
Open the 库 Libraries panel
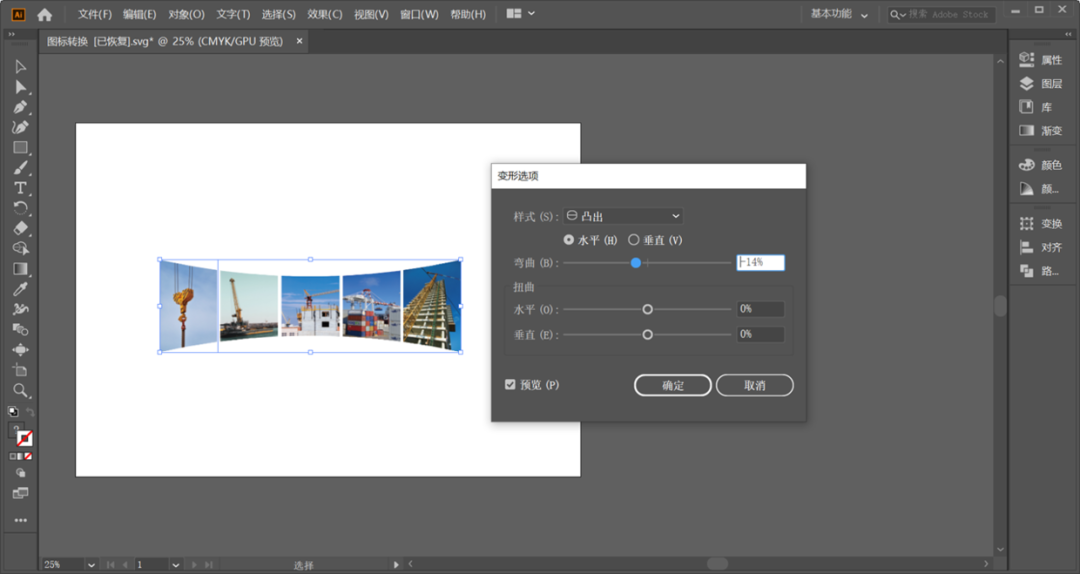tap(1036, 107)
